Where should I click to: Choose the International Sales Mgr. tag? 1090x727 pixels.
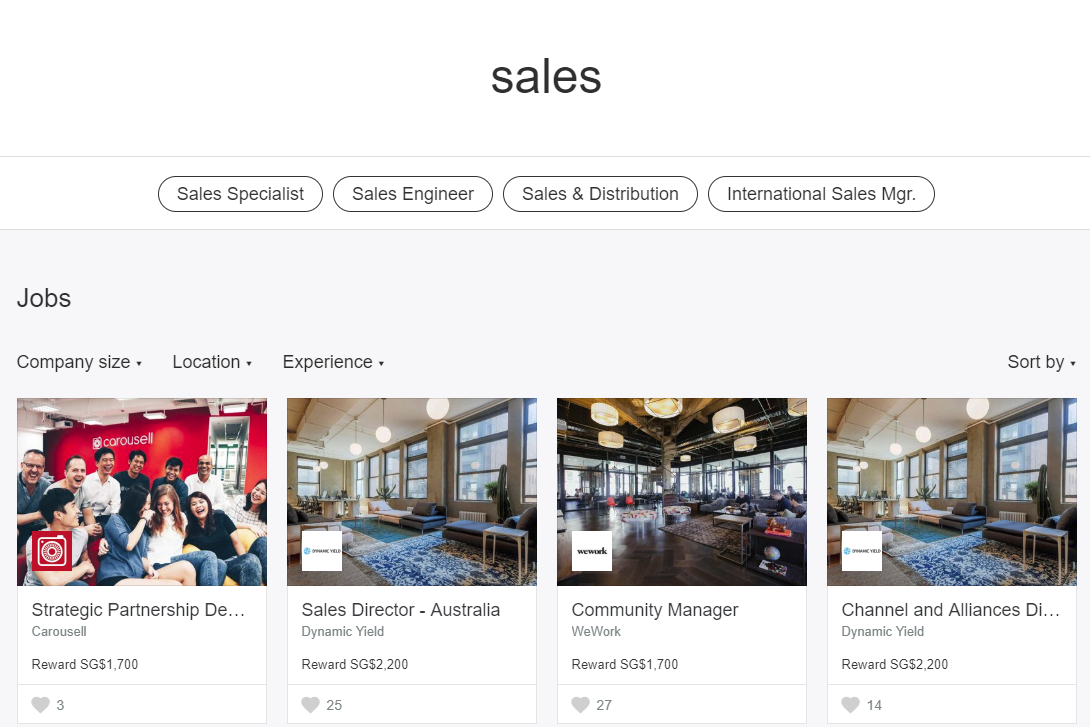[x=821, y=194]
